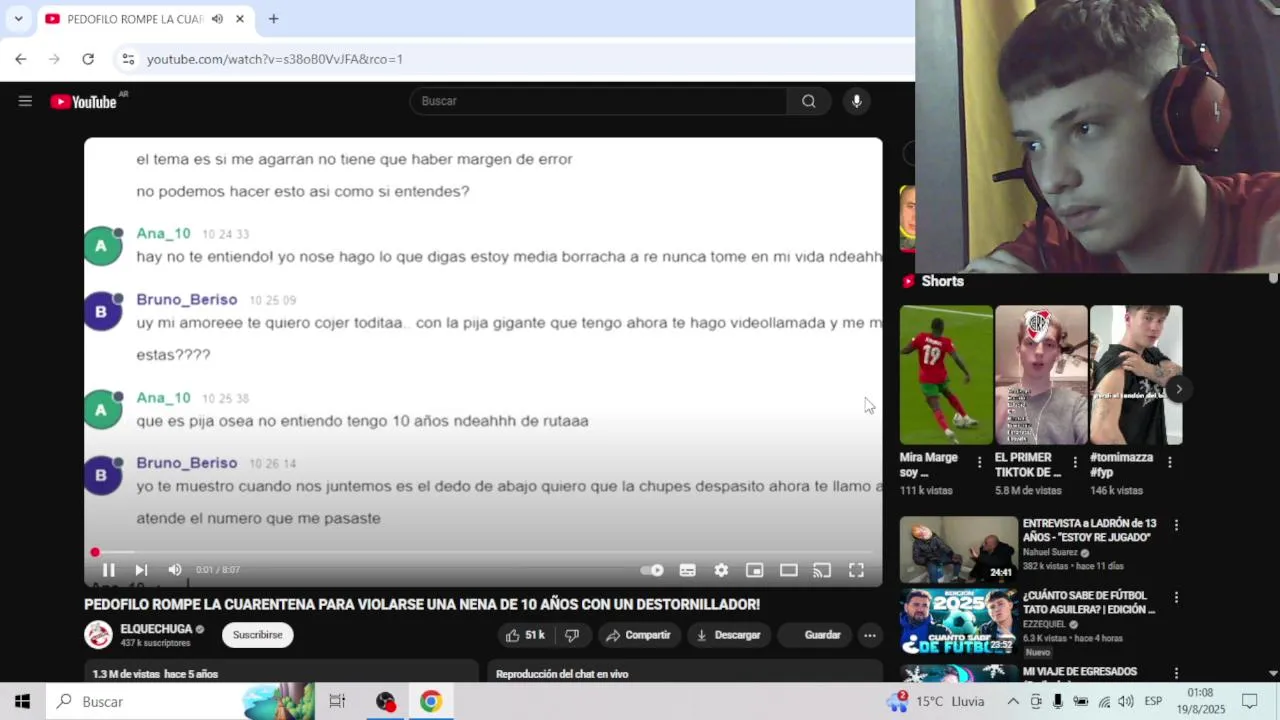Select the YouTube browser tab

[x=145, y=19]
